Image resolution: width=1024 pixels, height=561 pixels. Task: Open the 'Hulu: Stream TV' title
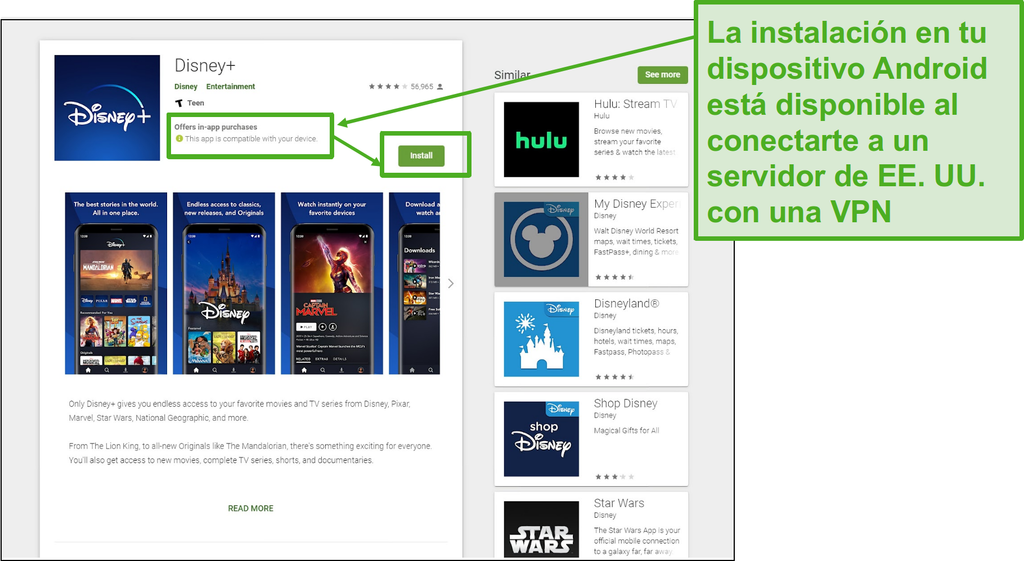(635, 104)
